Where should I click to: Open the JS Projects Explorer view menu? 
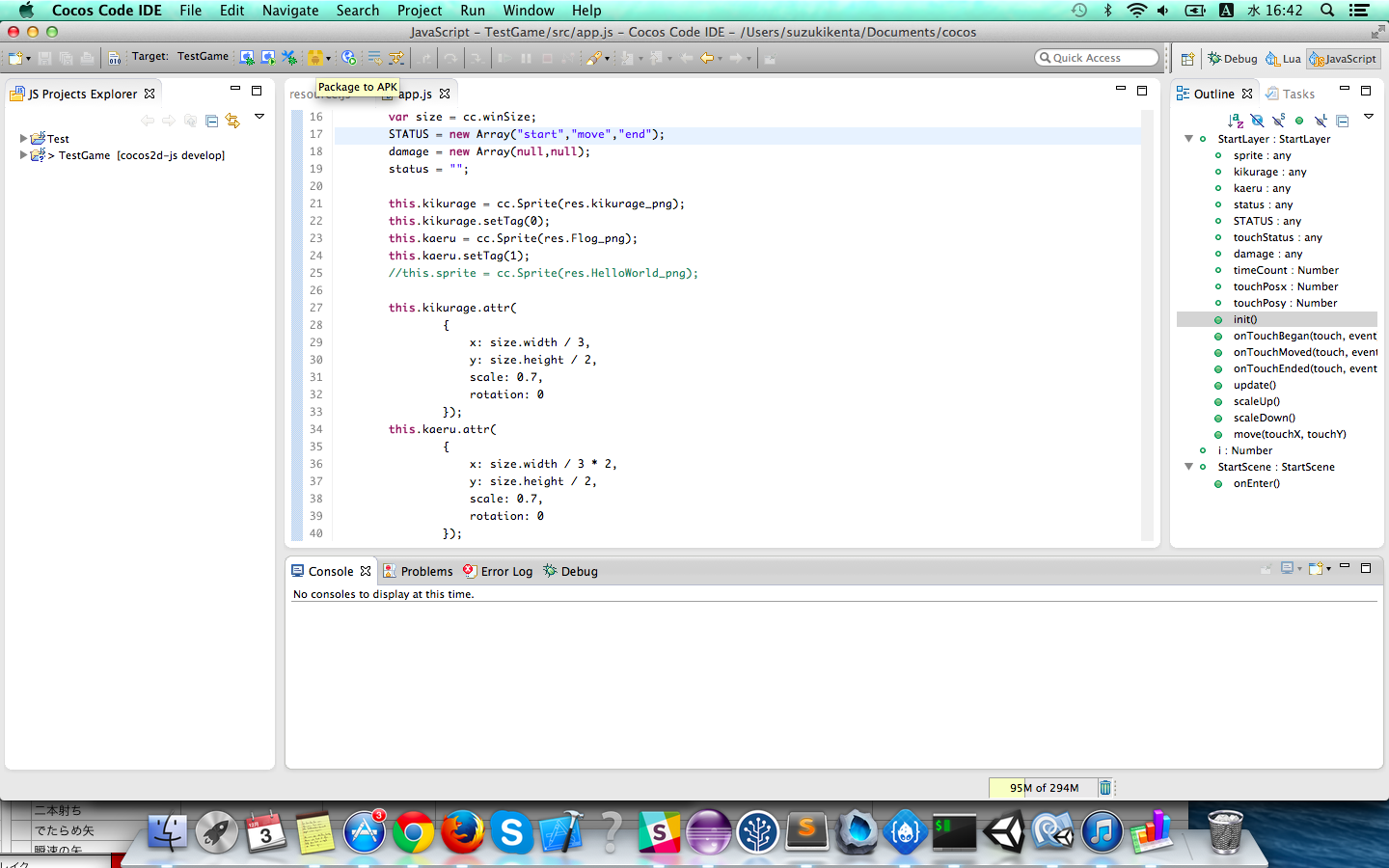pyautogui.click(x=259, y=117)
